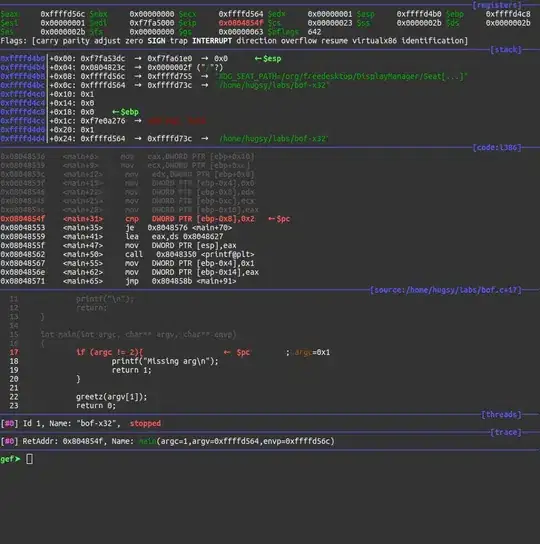Image resolution: width=540 pixels, height=544 pixels.
Task: Click the red stopped thread status
Action: [x=145, y=424]
